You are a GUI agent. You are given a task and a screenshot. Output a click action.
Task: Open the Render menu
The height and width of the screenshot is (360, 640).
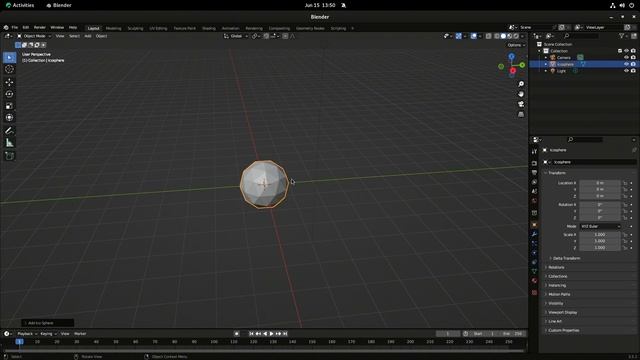point(40,28)
